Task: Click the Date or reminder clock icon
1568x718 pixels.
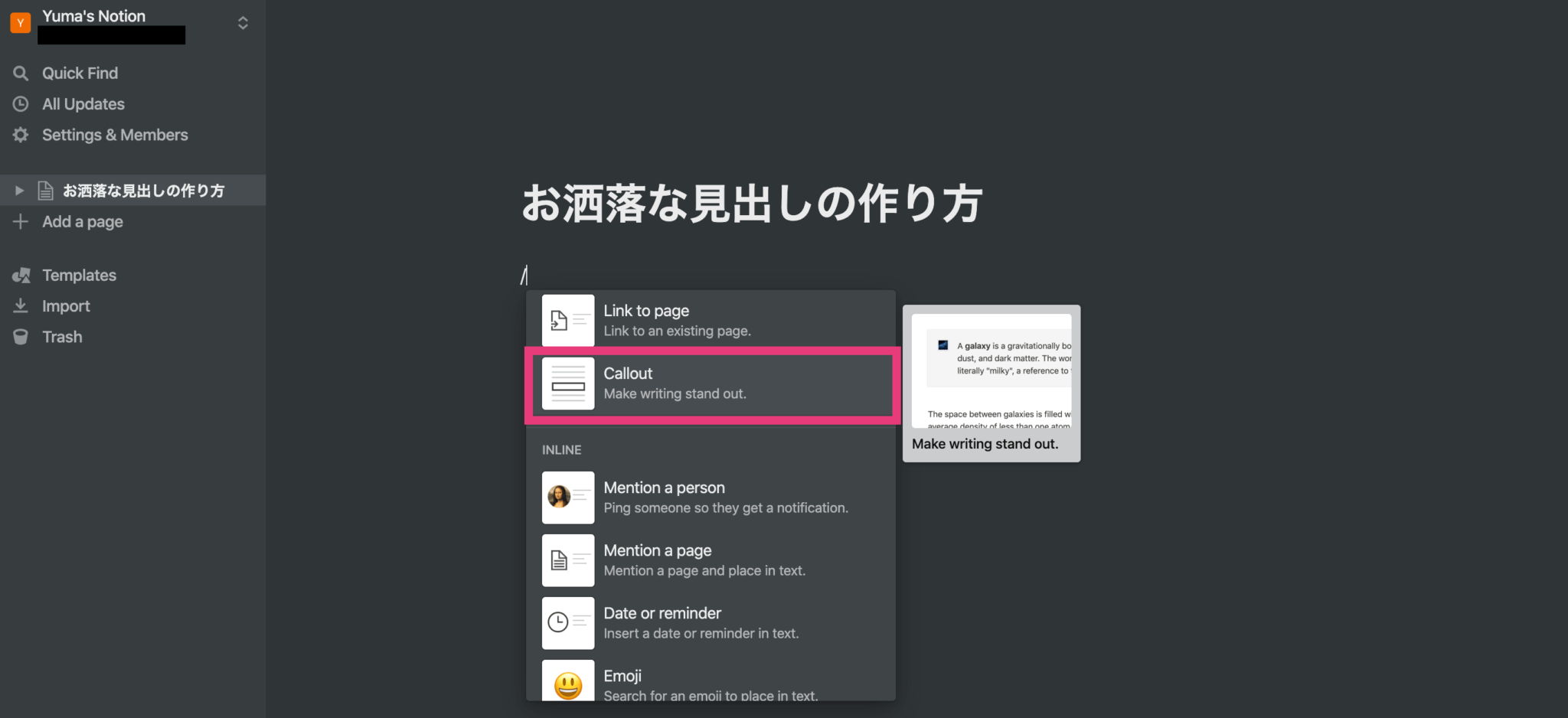Action: coord(567,622)
